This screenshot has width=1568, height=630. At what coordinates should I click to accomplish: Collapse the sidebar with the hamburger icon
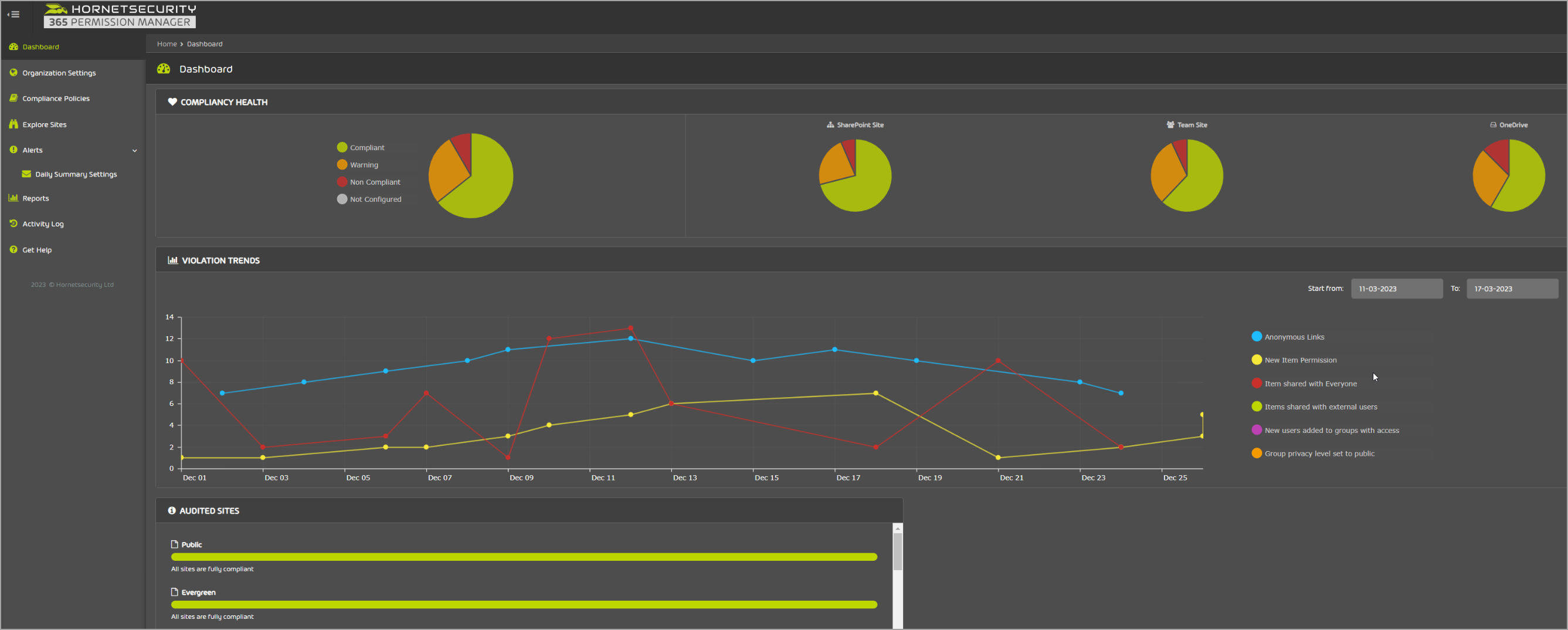[13, 14]
